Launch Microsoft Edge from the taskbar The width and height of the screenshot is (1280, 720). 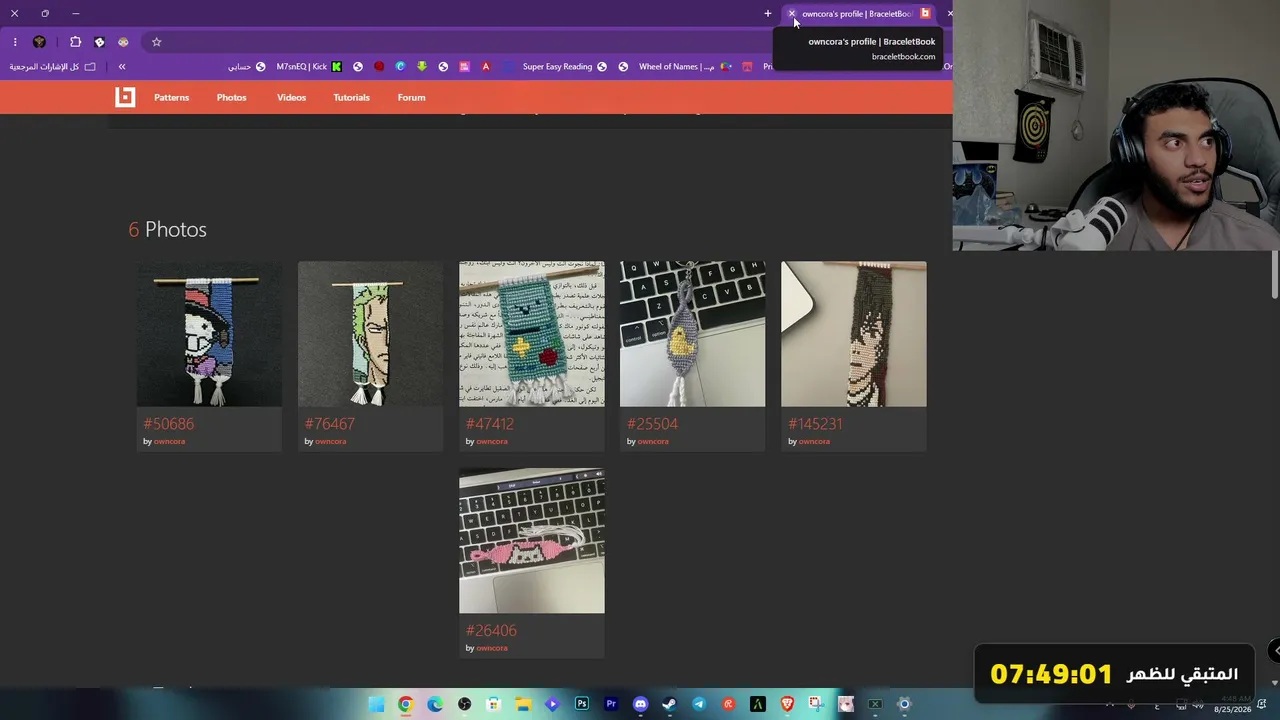pyautogui.click(x=435, y=704)
